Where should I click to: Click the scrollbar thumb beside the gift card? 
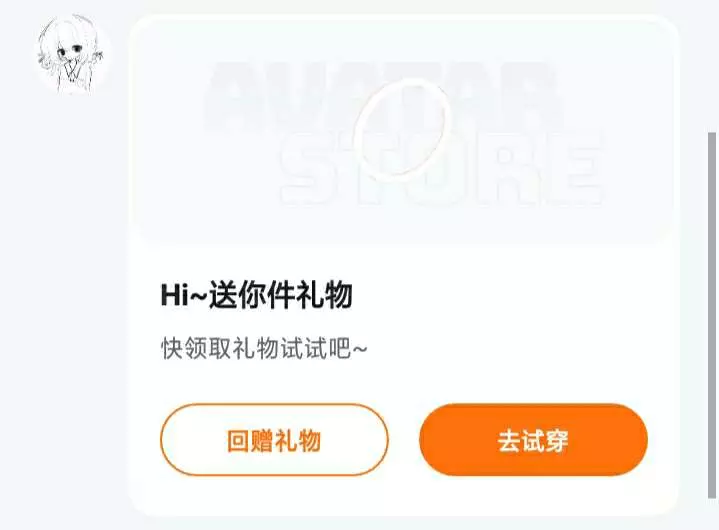tap(712, 315)
